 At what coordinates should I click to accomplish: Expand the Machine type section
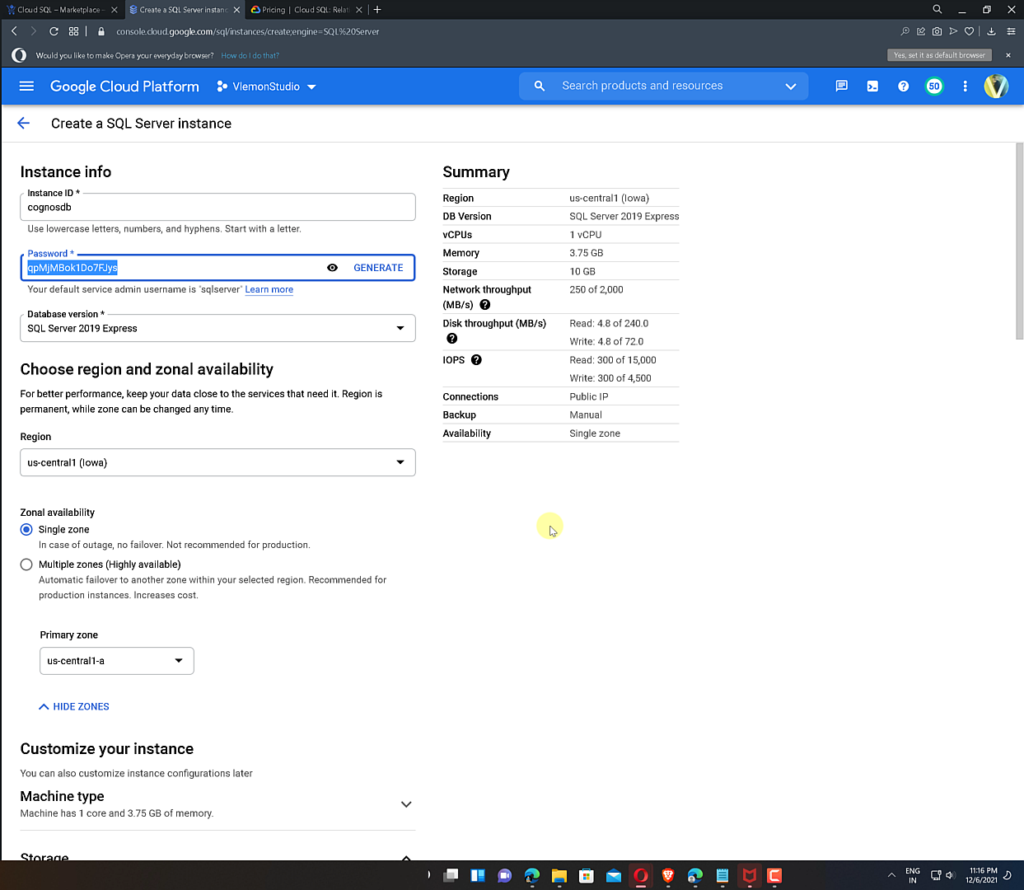[x=406, y=803]
